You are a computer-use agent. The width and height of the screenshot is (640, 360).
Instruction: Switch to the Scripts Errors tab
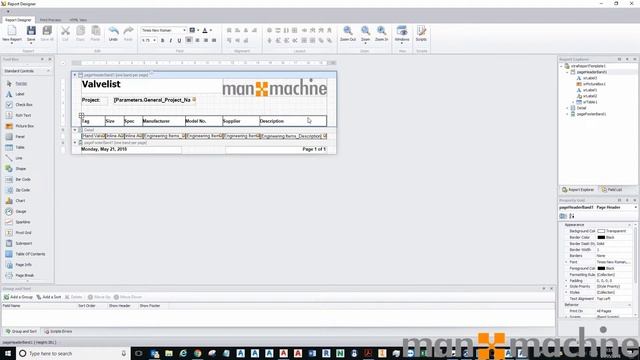point(58,331)
